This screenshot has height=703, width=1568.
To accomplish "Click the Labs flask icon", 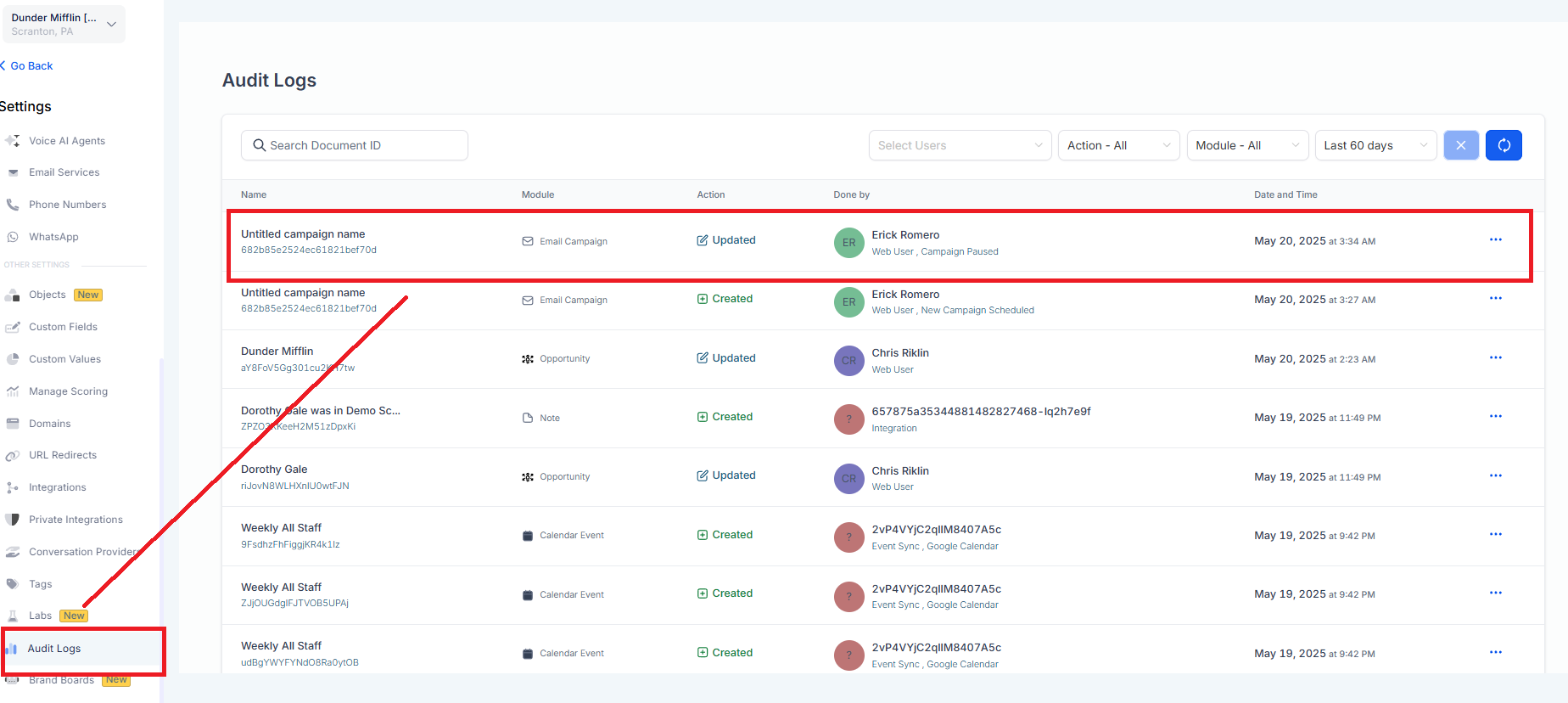I will (13, 616).
